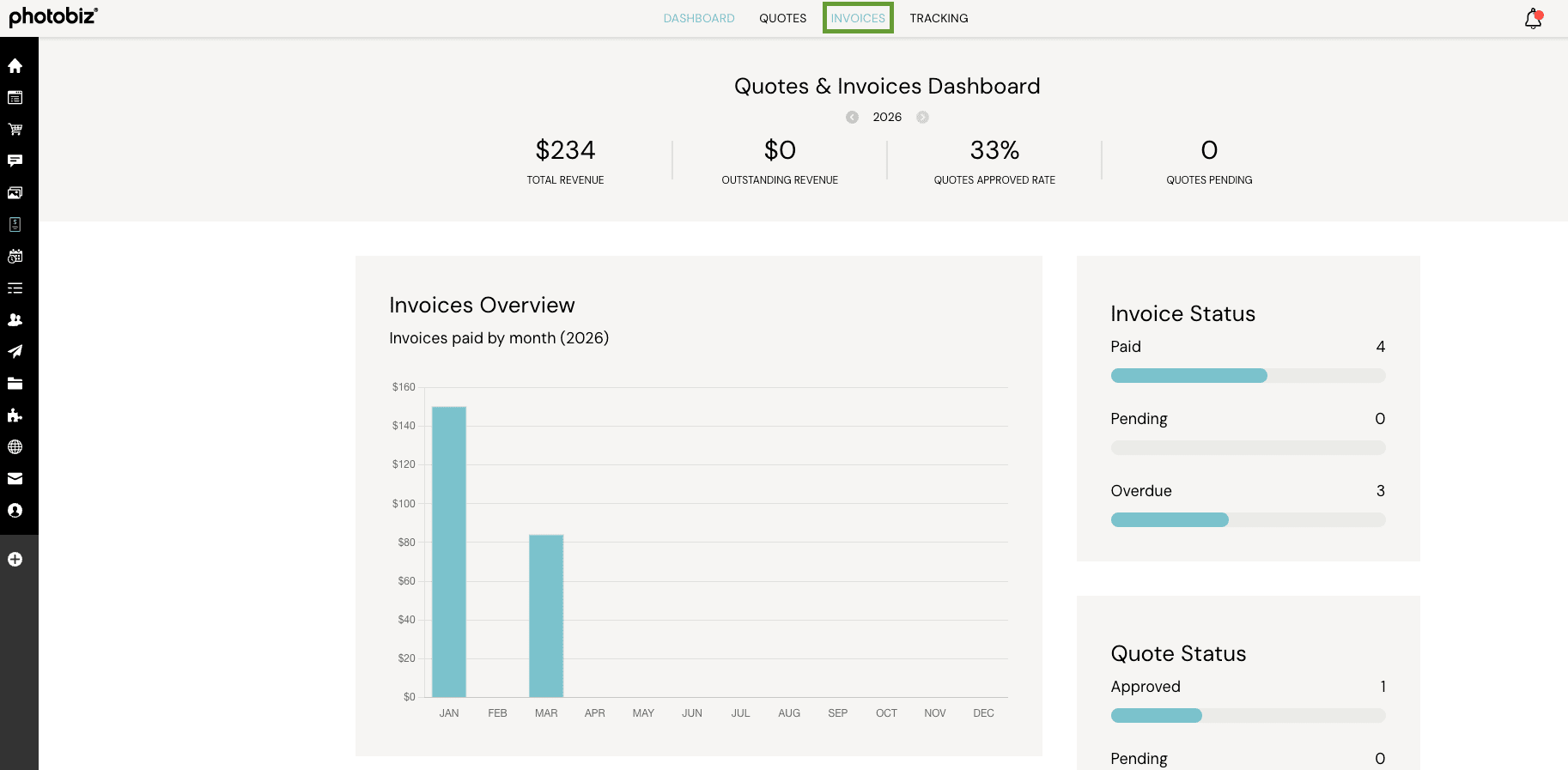The width and height of the screenshot is (1568, 770).
Task: Click the Overdue invoices progress bar
Action: 1248,519
